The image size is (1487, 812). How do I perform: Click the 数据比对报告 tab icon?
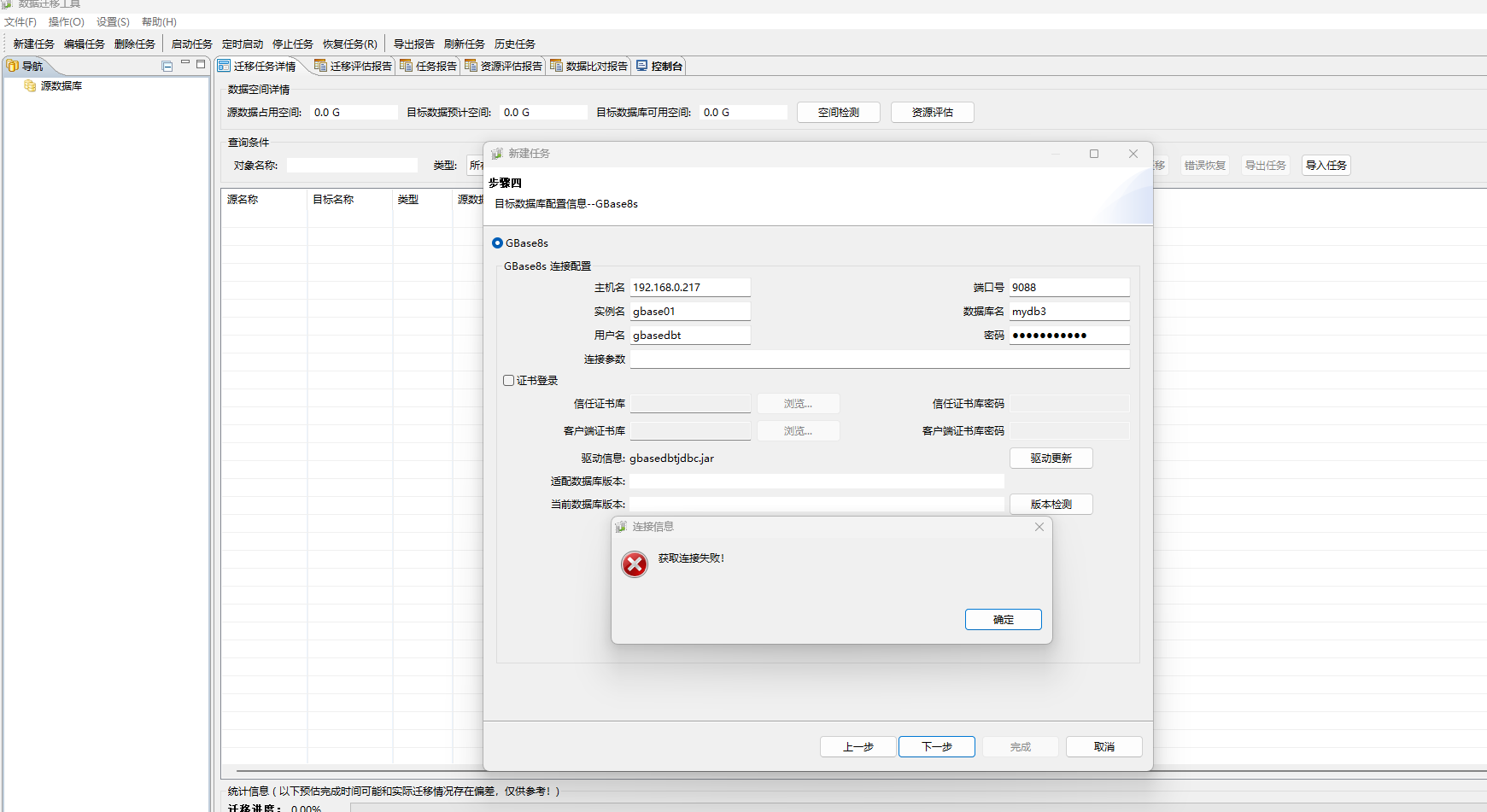click(x=556, y=66)
